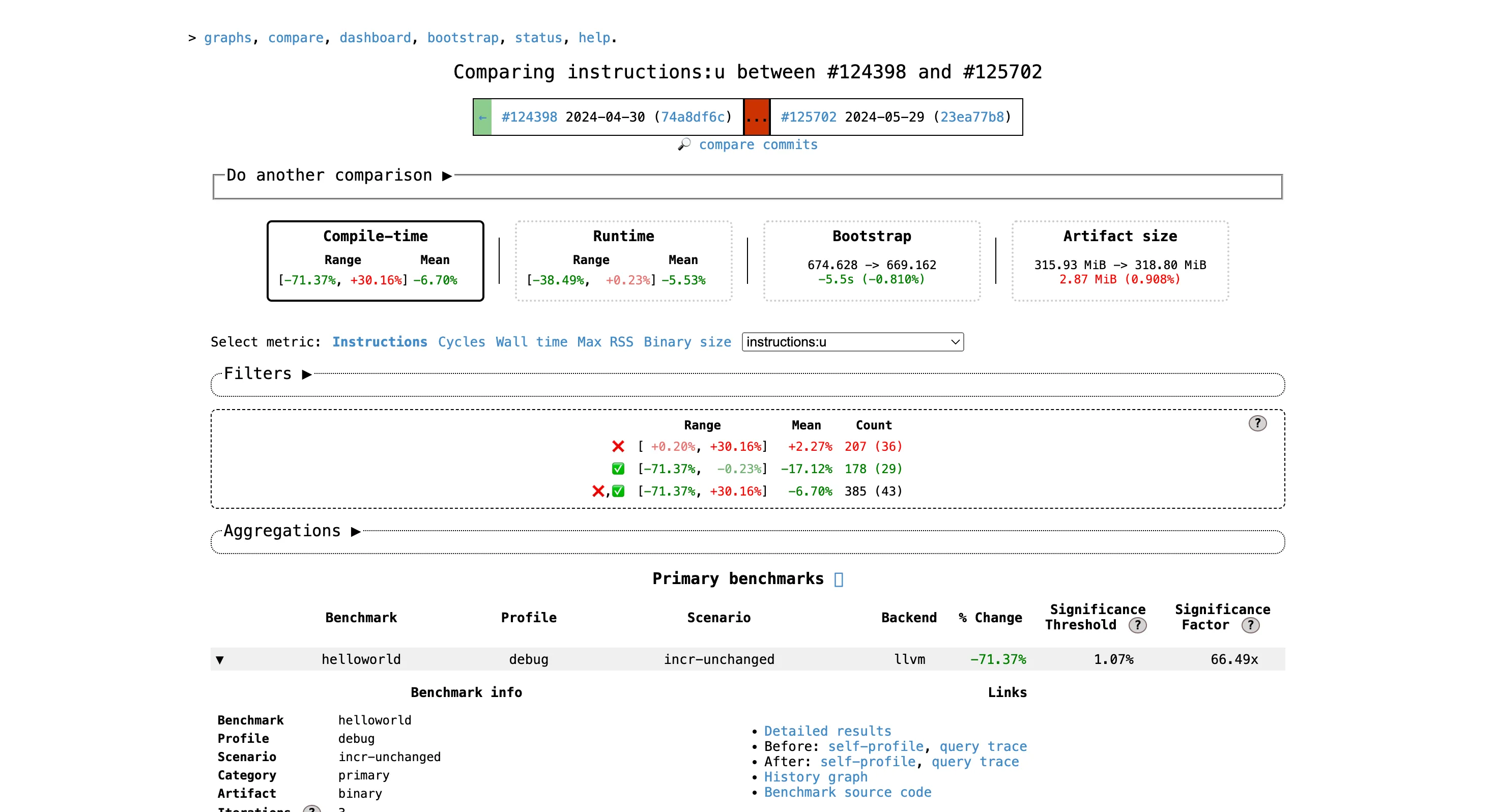Open the dashboard navigation link

click(375, 38)
